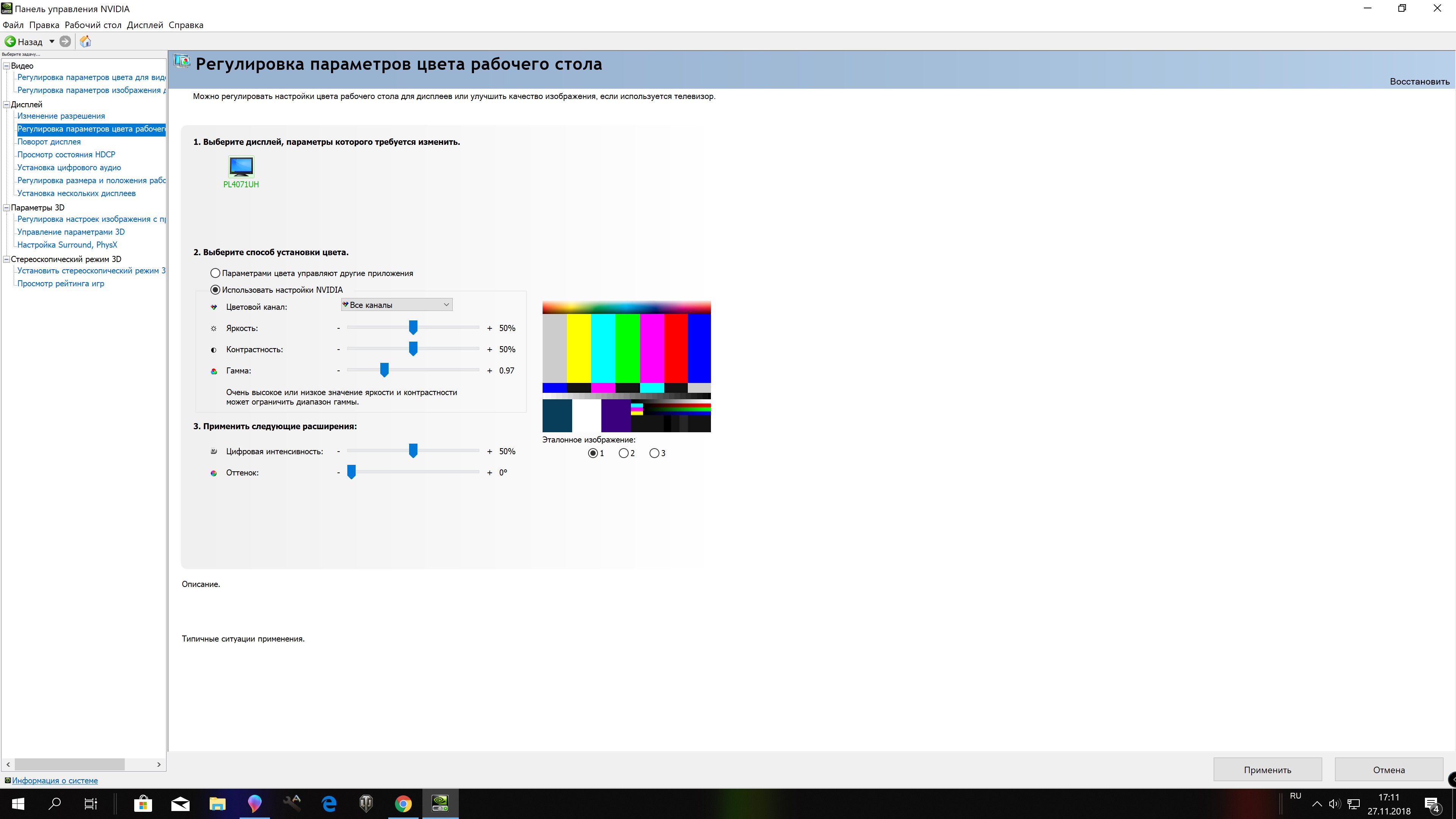The height and width of the screenshot is (819, 1456).
Task: Open the 'Рабочий стол' menu
Action: (x=93, y=25)
